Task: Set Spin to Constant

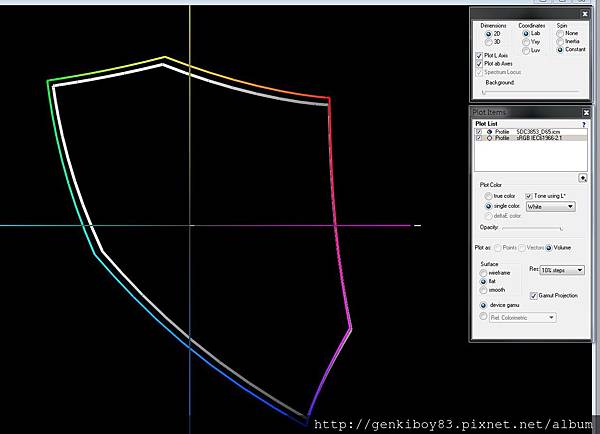Action: point(560,50)
